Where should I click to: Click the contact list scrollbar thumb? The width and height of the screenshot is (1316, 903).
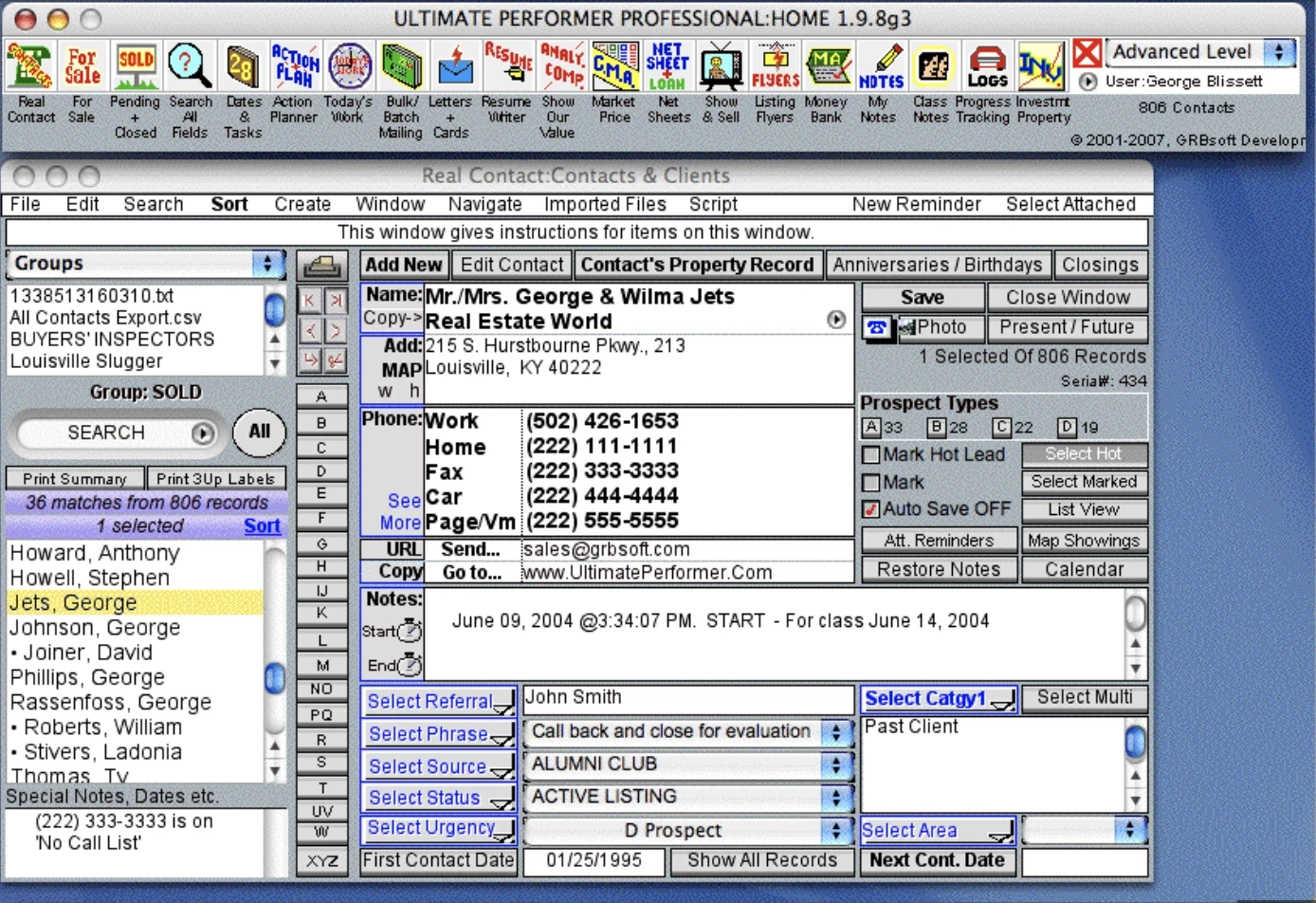[x=275, y=678]
